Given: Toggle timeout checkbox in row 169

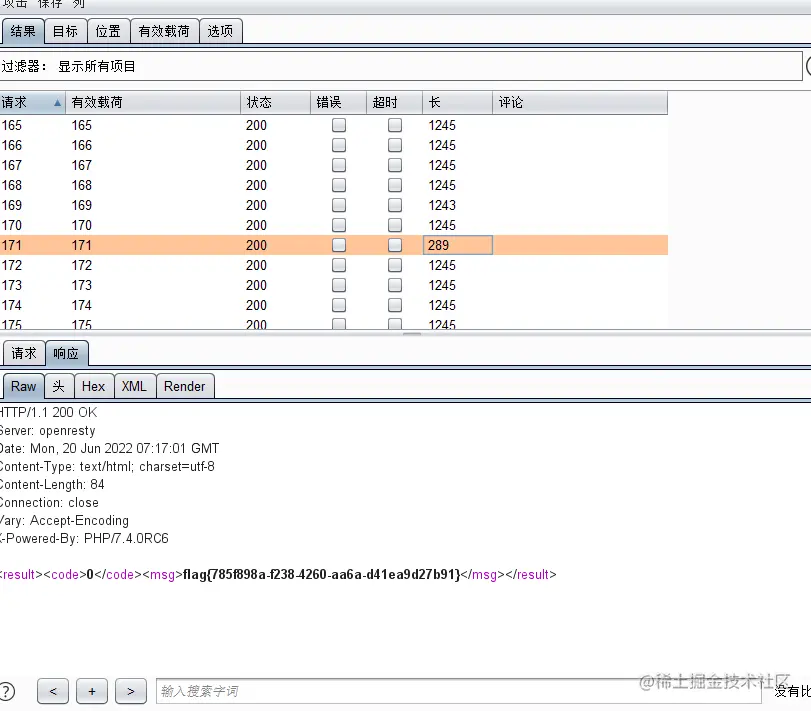Looking at the screenshot, I should [x=395, y=205].
